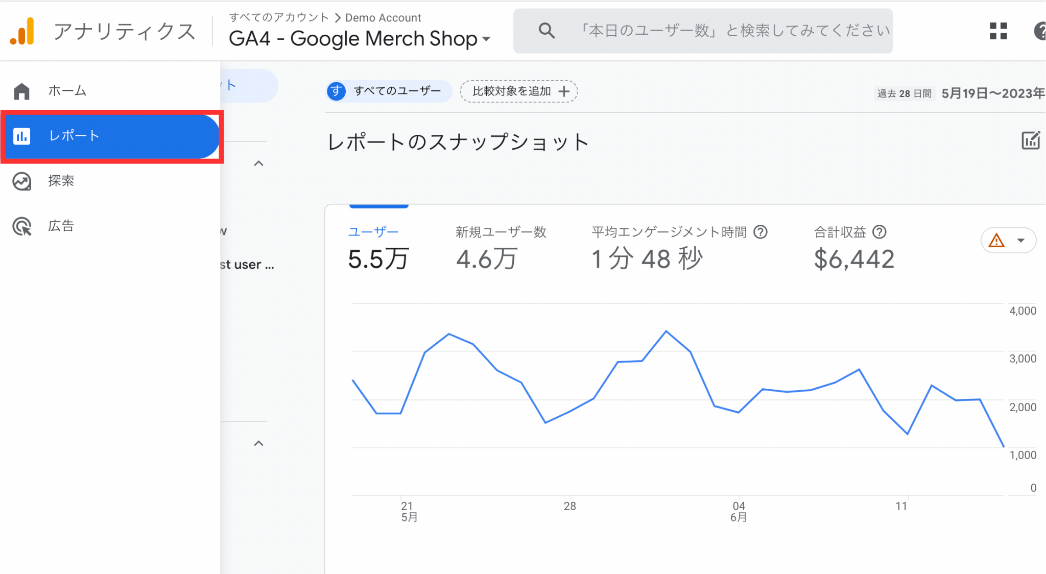Image resolution: width=1046 pixels, height=574 pixels.
Task: Click the $6,442 revenue value
Action: tap(854, 259)
